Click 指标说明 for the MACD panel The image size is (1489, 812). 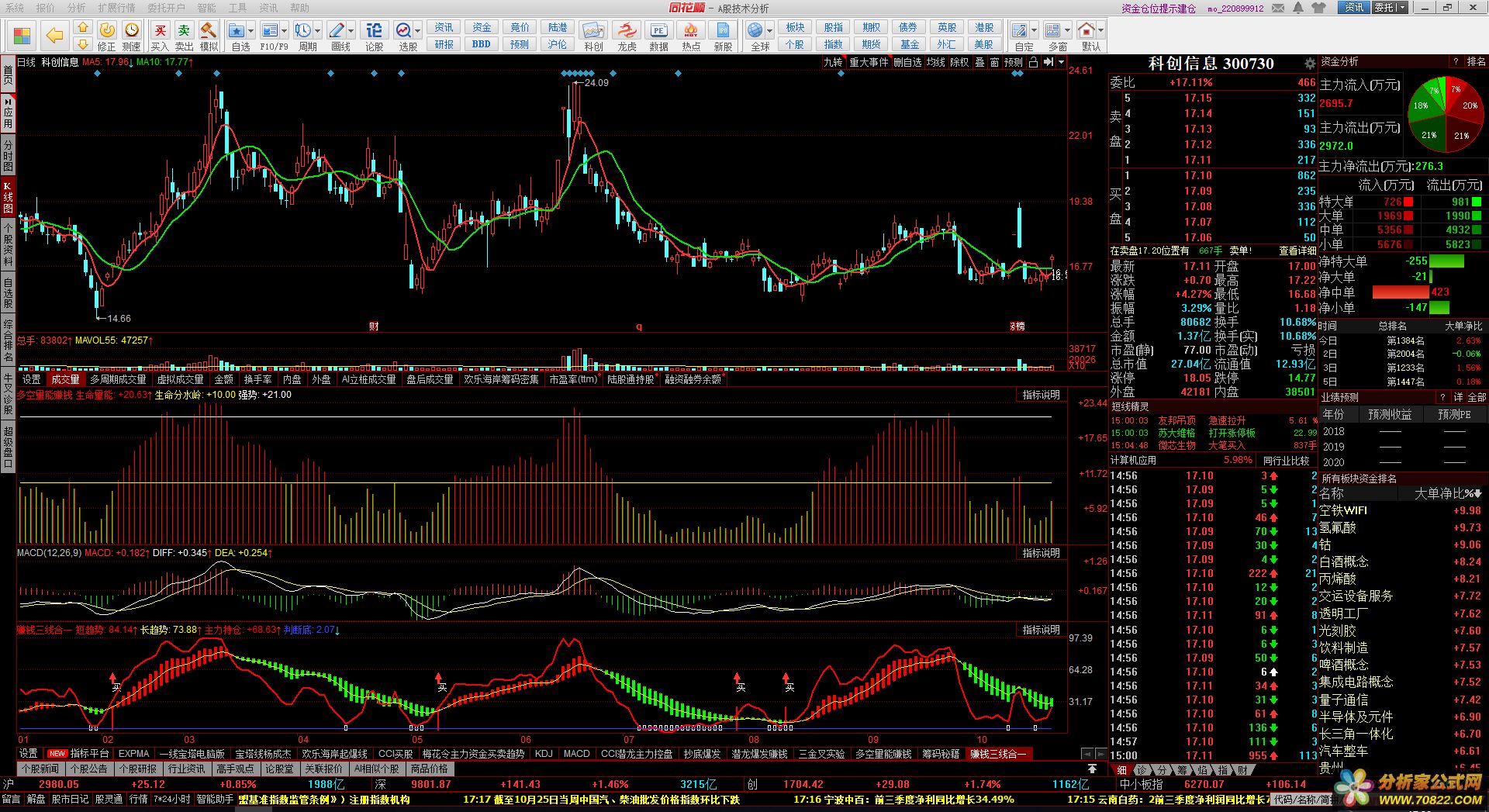click(1041, 553)
